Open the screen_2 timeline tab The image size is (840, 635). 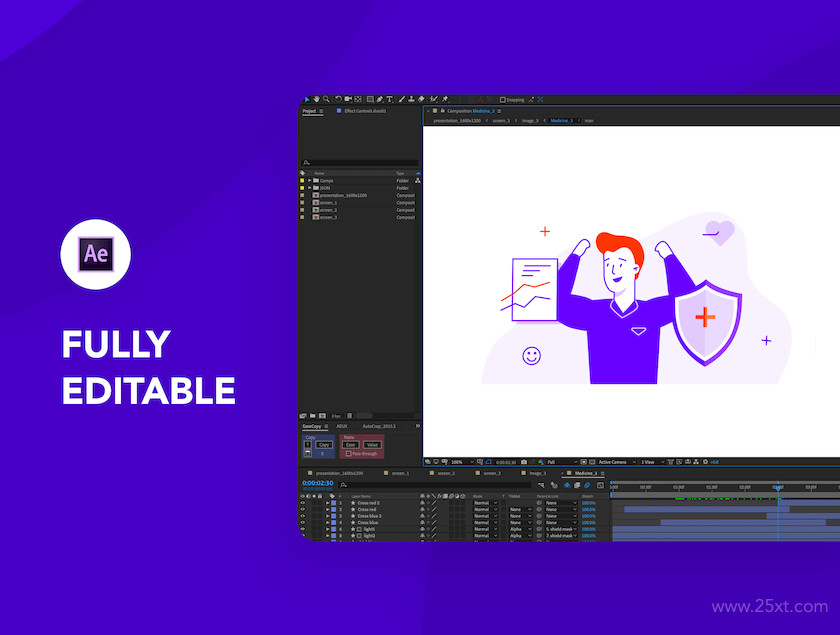[x=446, y=474]
